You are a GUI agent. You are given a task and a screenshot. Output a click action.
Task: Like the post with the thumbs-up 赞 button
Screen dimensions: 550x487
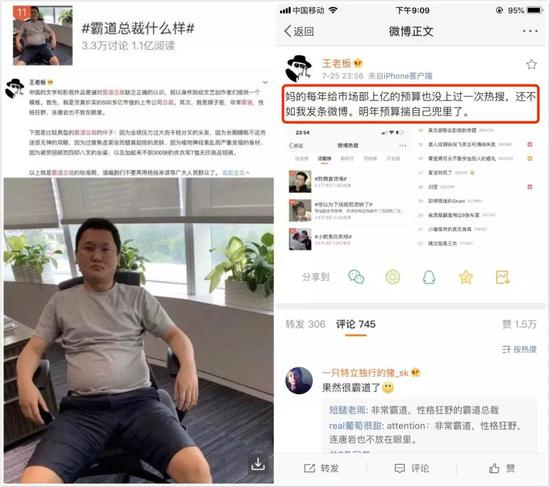click(x=502, y=468)
